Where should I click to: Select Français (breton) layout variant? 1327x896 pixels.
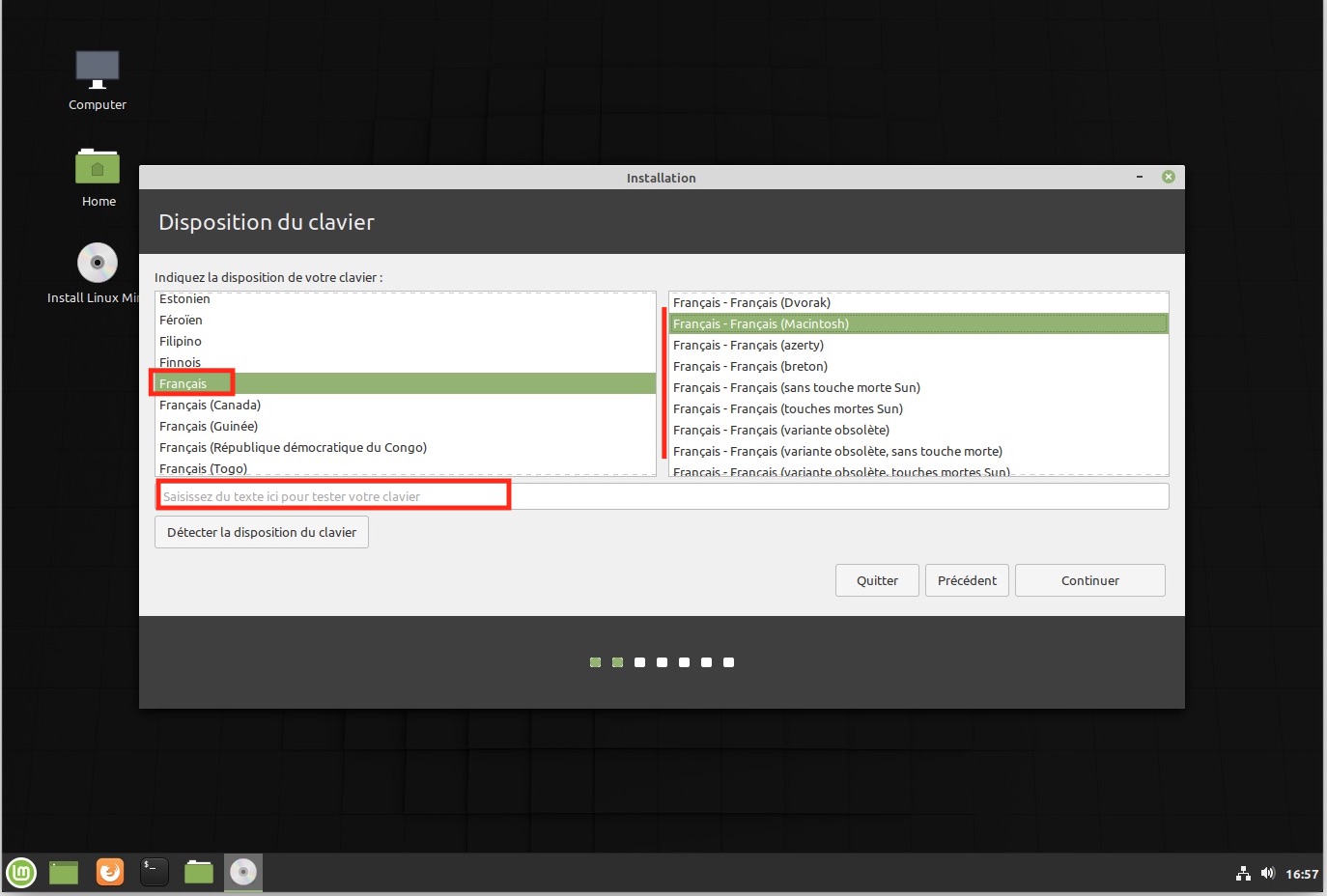[x=750, y=367]
